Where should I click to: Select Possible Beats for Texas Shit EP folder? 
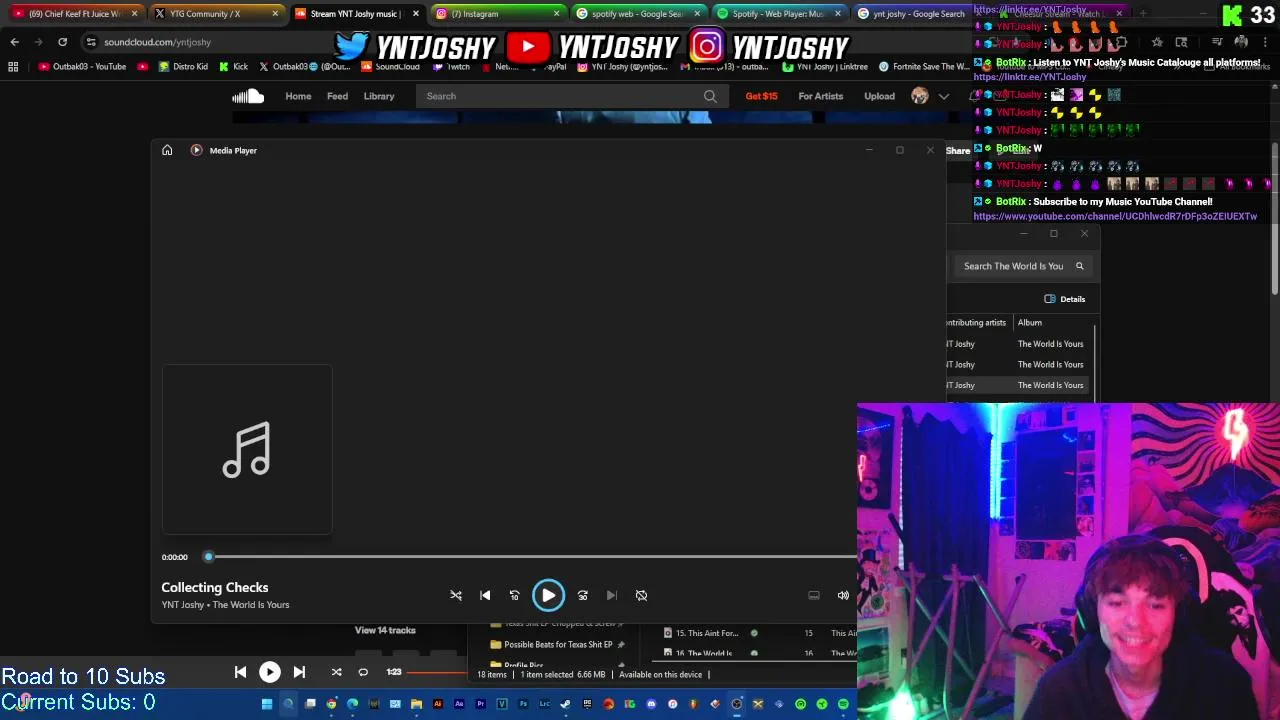point(557,645)
